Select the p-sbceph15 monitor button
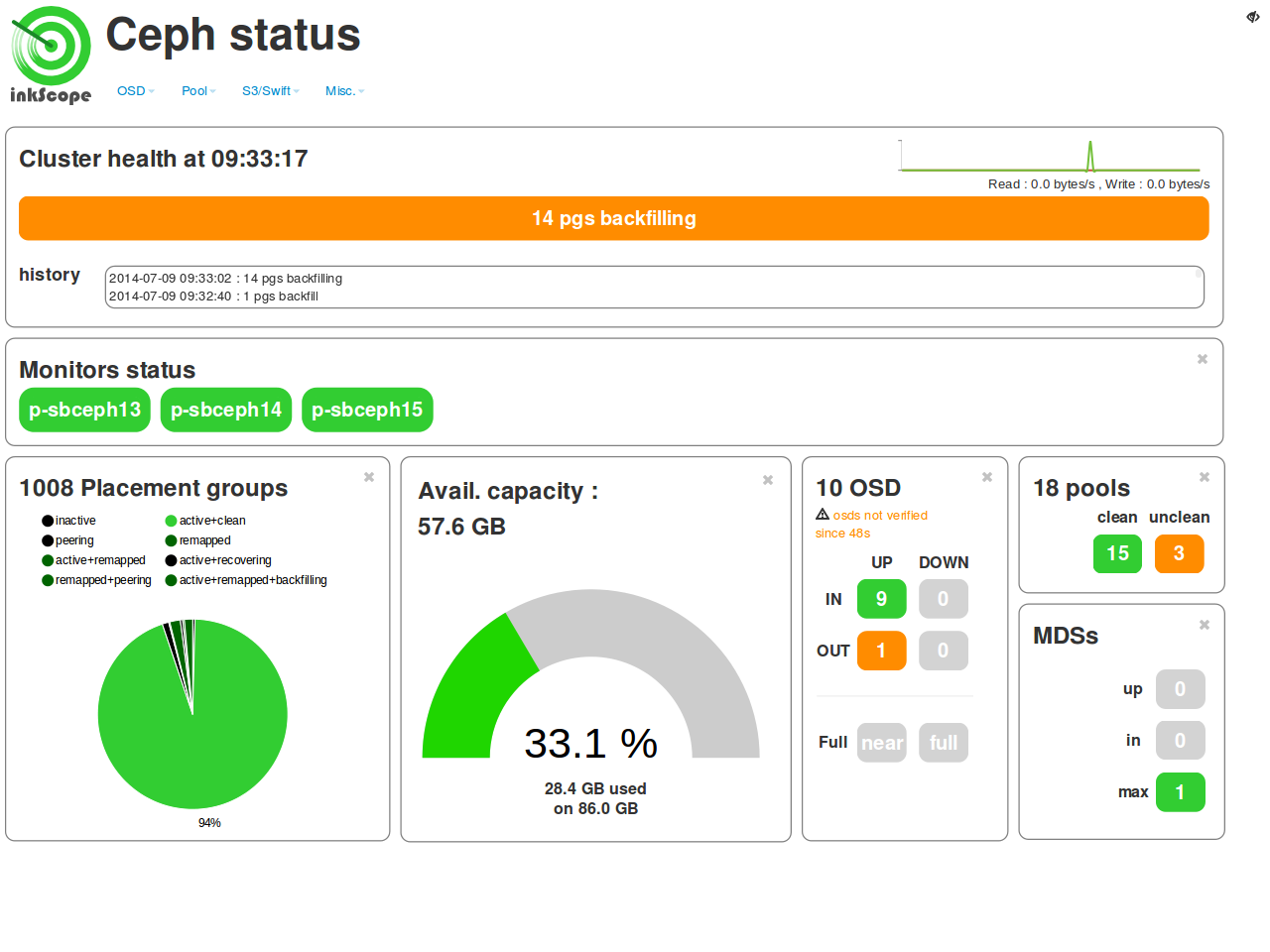 point(367,410)
